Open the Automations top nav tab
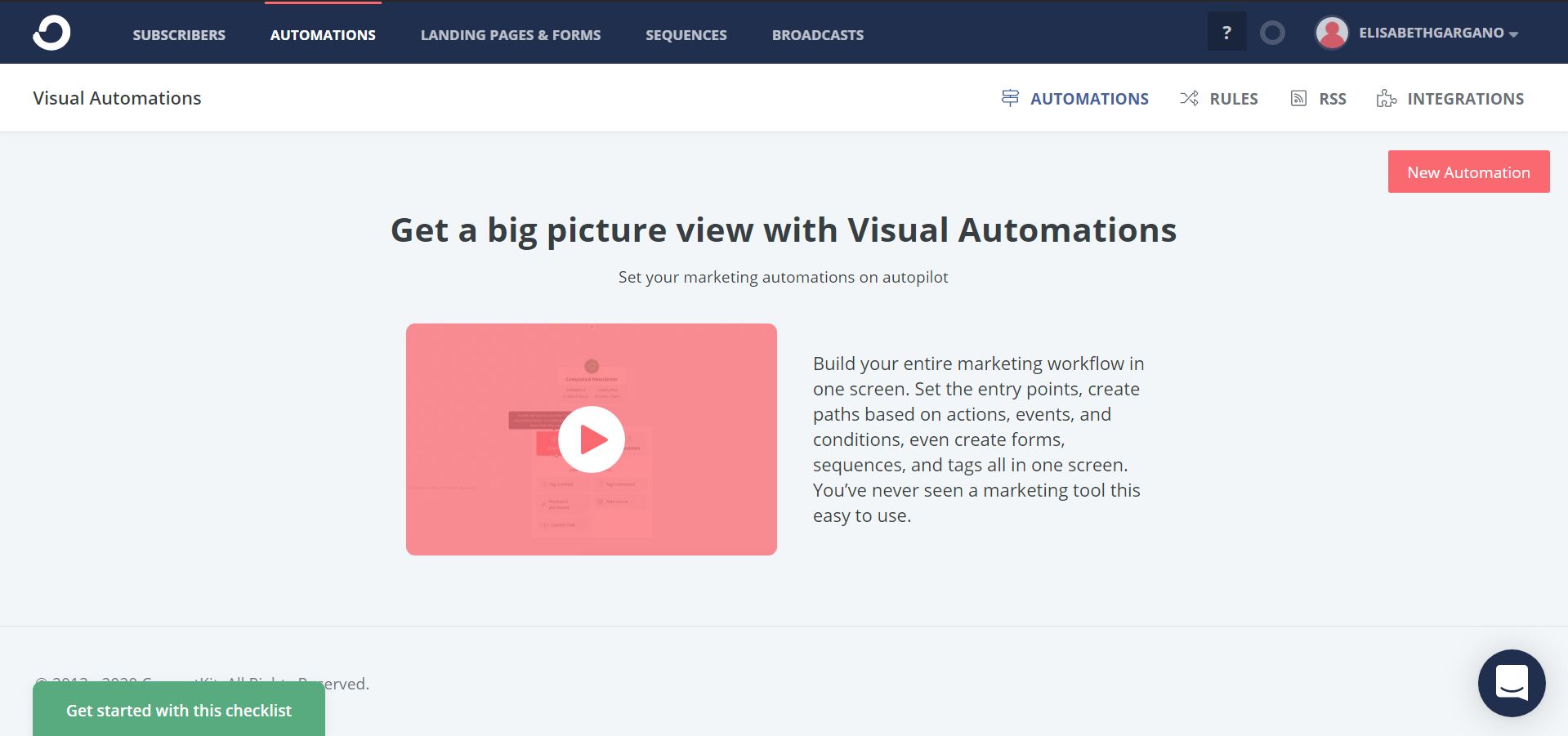The height and width of the screenshot is (736, 1568). click(x=323, y=35)
